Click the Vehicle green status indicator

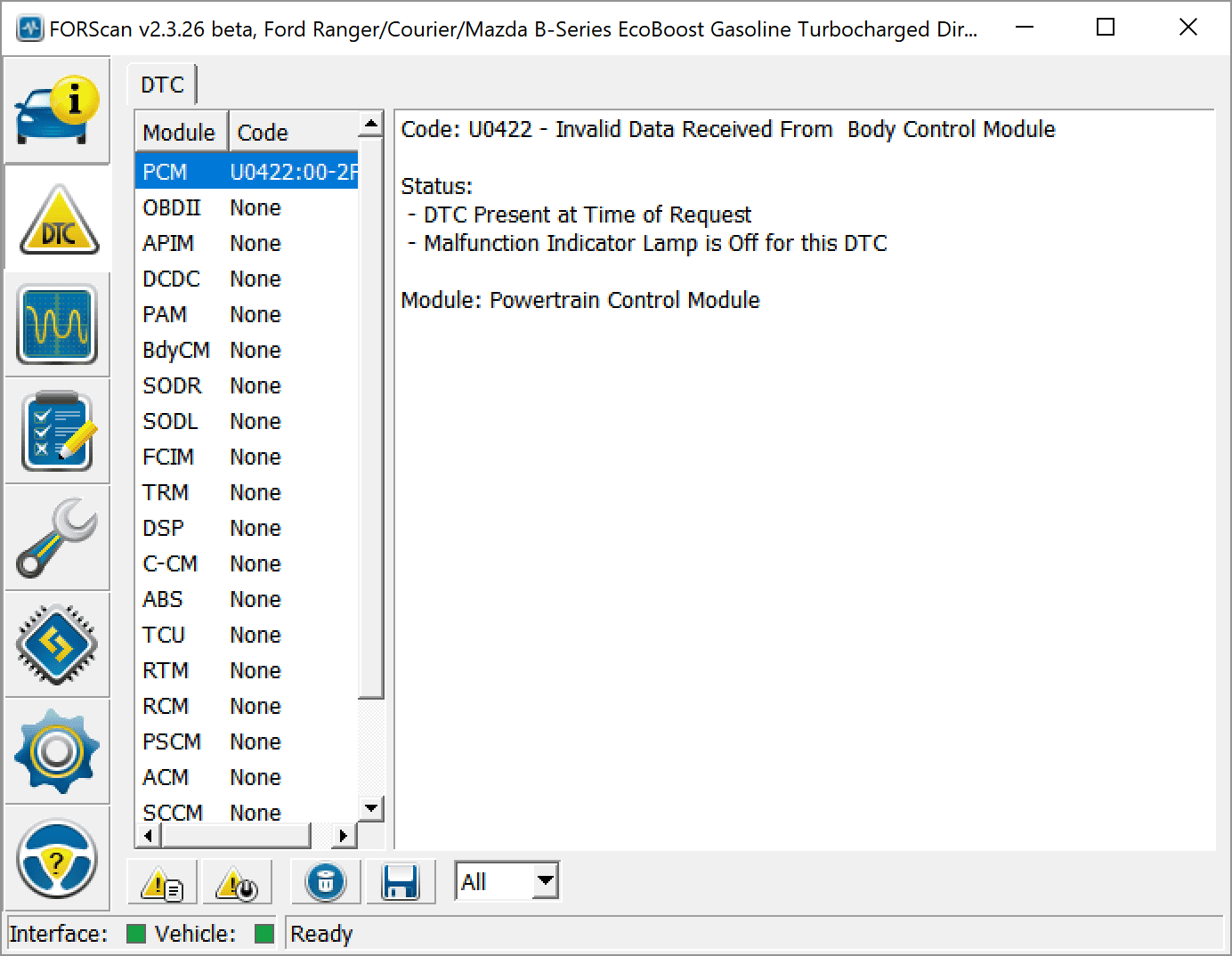click(x=264, y=933)
